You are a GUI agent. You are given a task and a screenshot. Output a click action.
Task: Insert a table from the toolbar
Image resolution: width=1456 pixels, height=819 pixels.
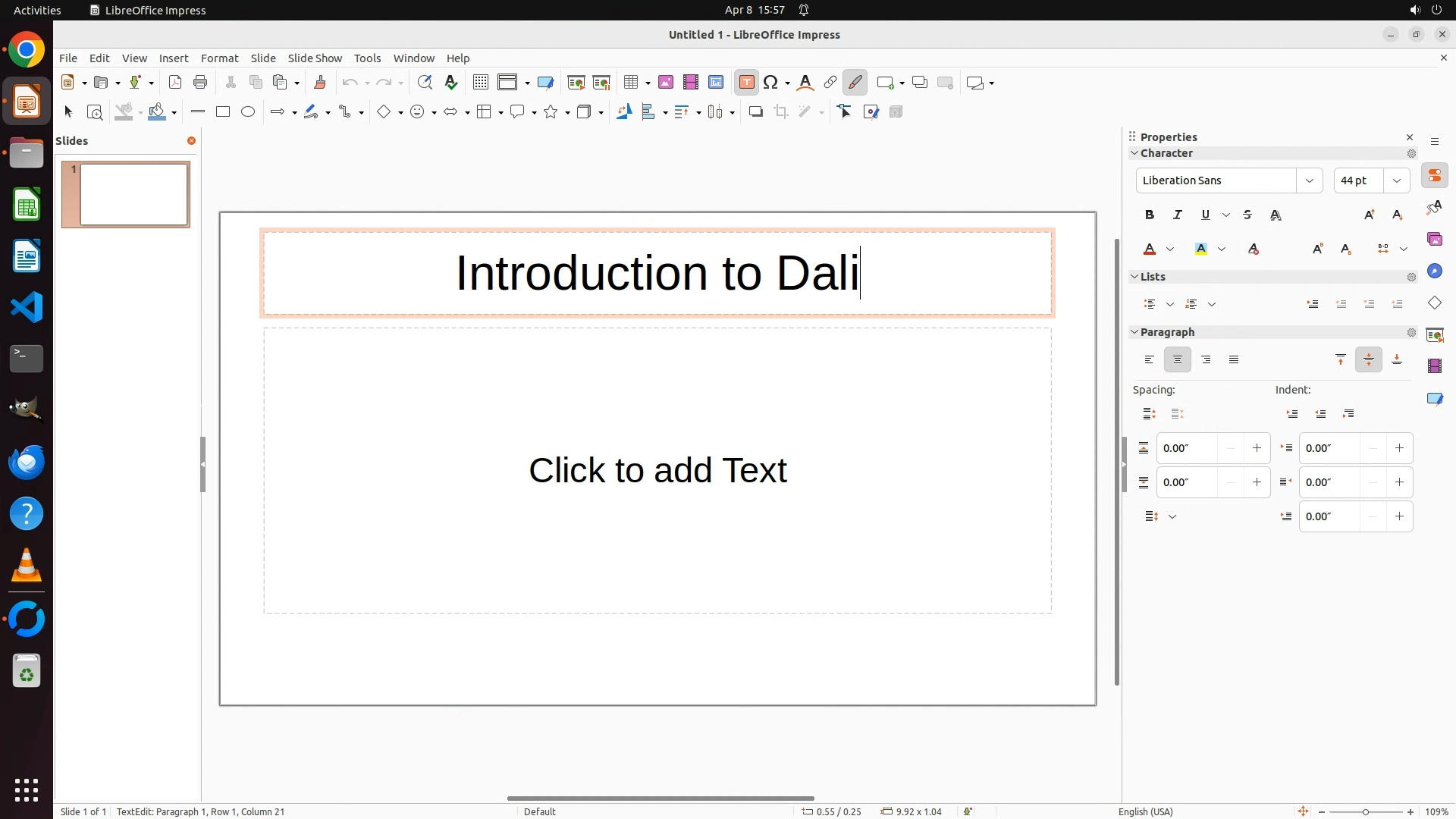(630, 83)
